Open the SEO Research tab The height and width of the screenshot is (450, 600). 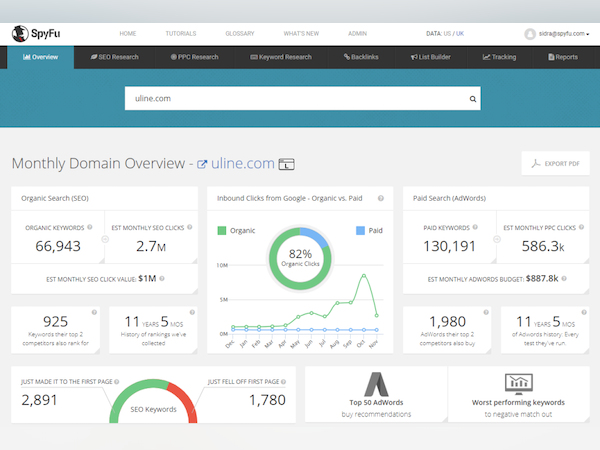114,57
